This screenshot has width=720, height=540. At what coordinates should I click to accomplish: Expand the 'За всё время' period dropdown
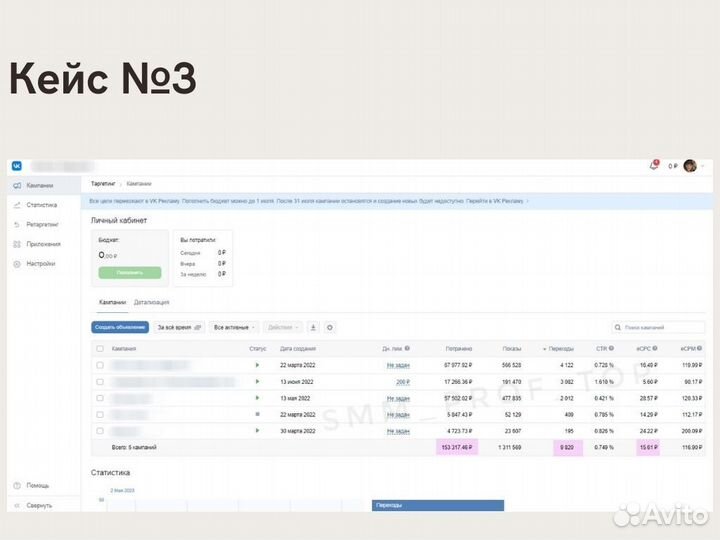179,327
